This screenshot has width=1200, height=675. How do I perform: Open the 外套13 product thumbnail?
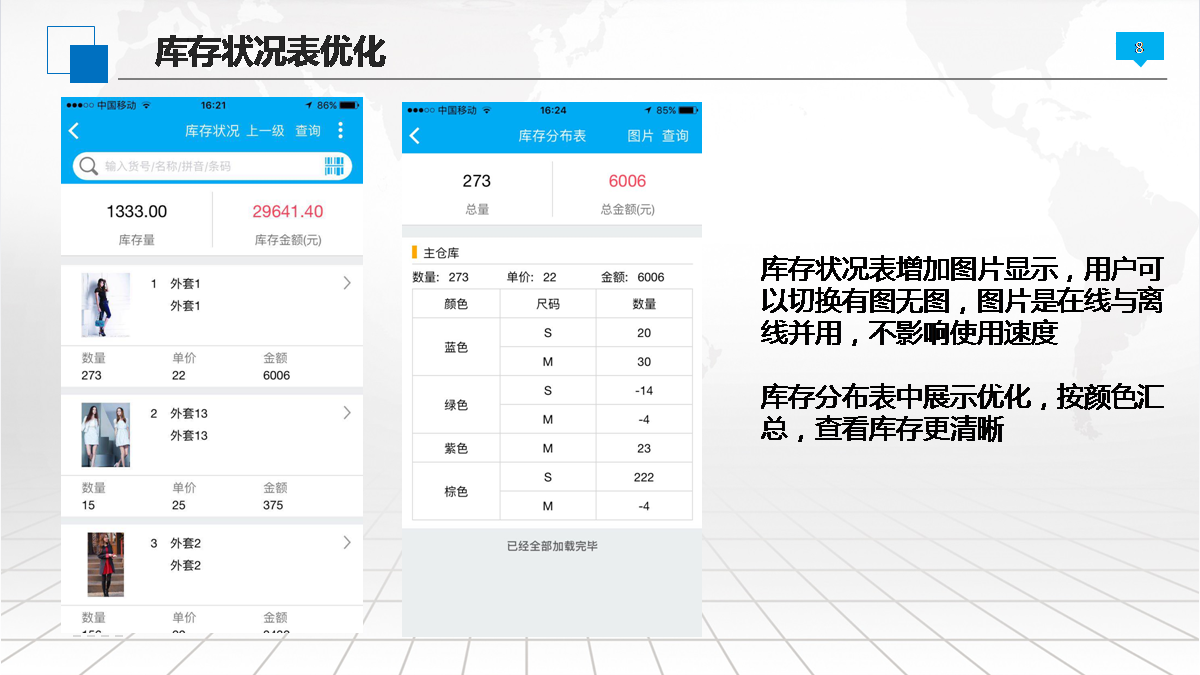[105, 435]
